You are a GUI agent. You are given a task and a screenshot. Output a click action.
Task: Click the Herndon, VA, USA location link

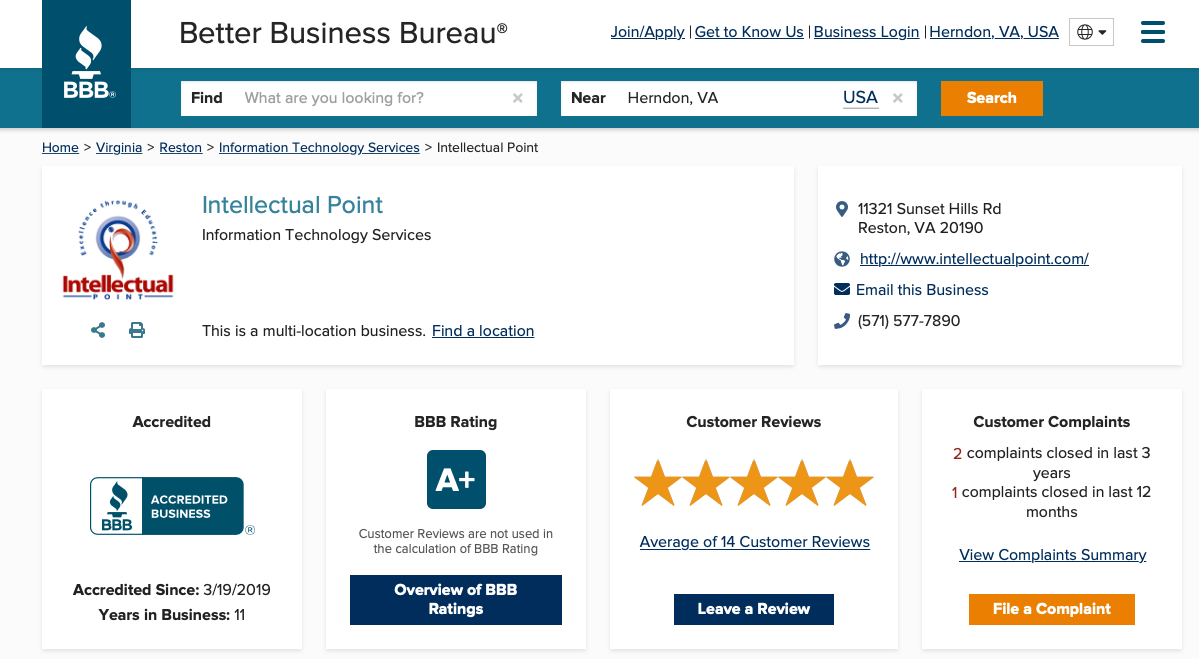994,32
